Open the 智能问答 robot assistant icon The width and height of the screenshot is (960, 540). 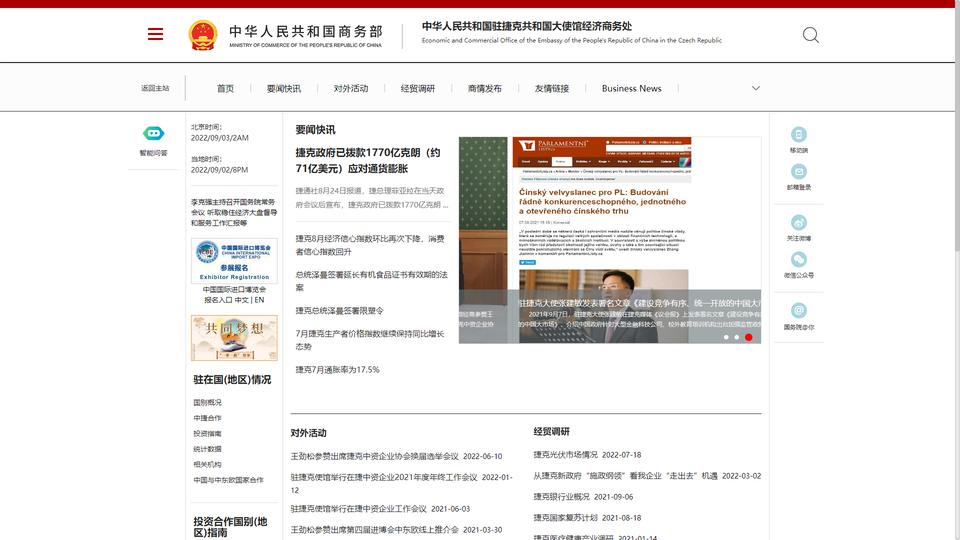click(x=154, y=133)
